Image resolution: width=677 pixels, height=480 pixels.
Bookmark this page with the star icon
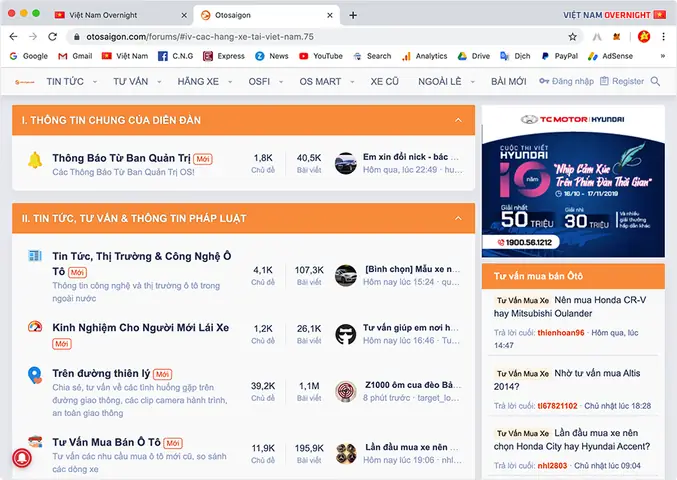click(573, 37)
